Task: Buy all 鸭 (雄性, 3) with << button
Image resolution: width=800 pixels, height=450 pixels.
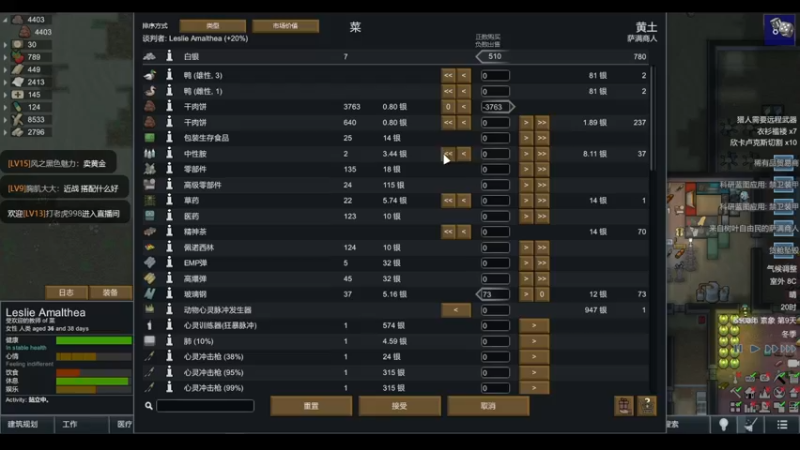Action: pyautogui.click(x=448, y=76)
